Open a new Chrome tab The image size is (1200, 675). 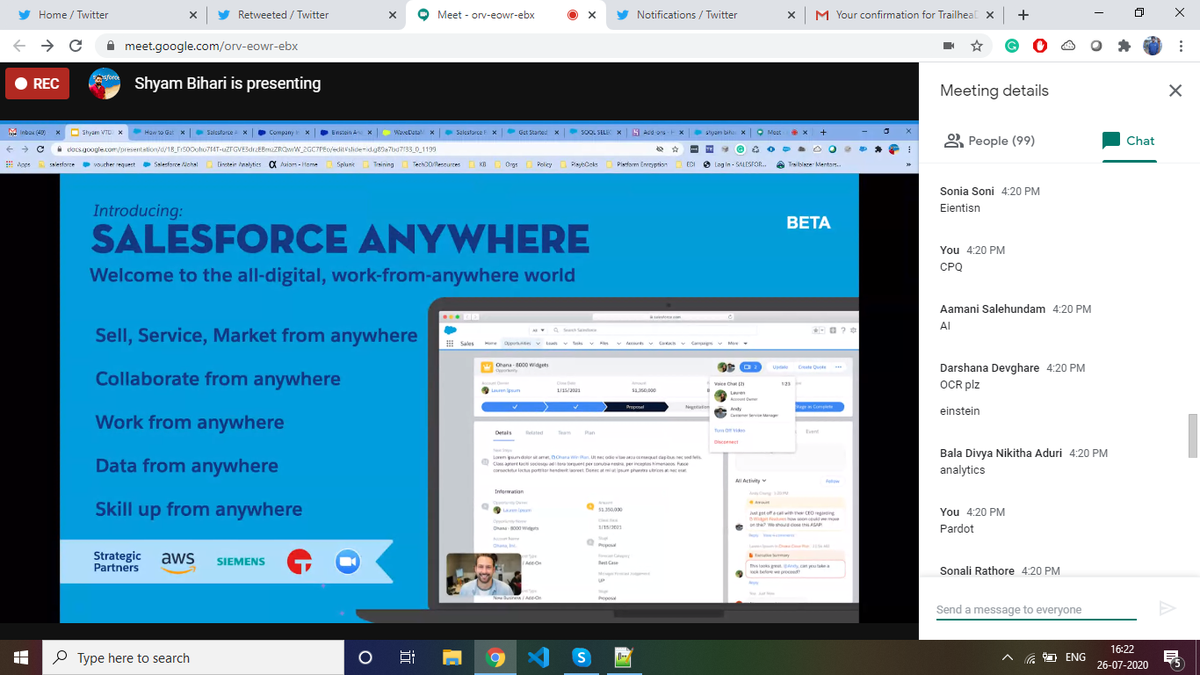(x=1022, y=15)
